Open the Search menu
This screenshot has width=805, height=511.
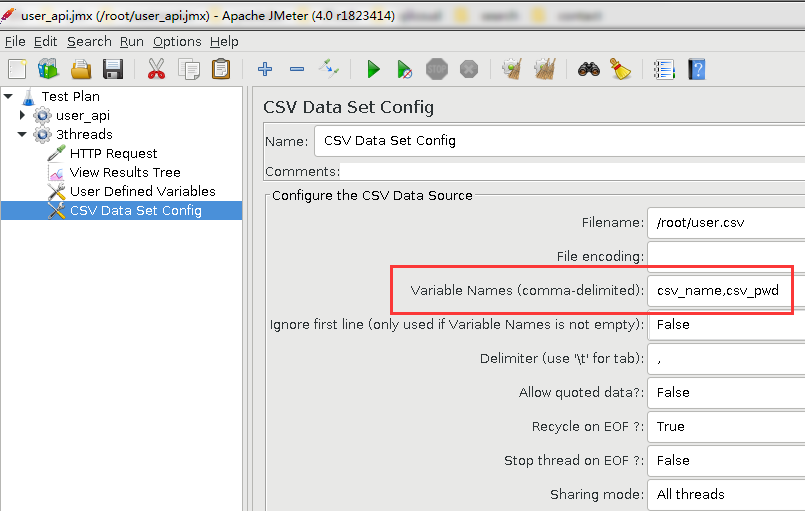89,42
